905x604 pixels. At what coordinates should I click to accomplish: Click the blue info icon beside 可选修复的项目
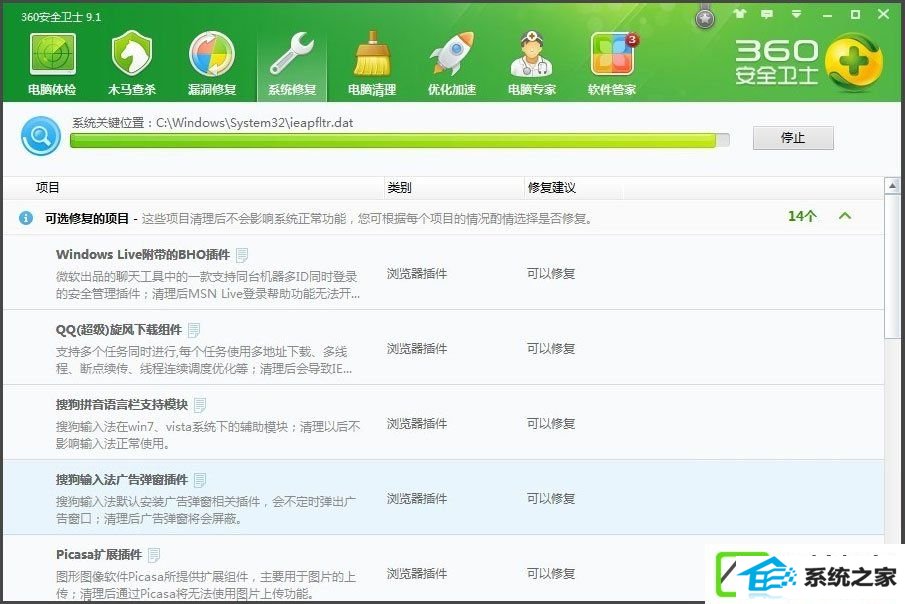point(25,218)
